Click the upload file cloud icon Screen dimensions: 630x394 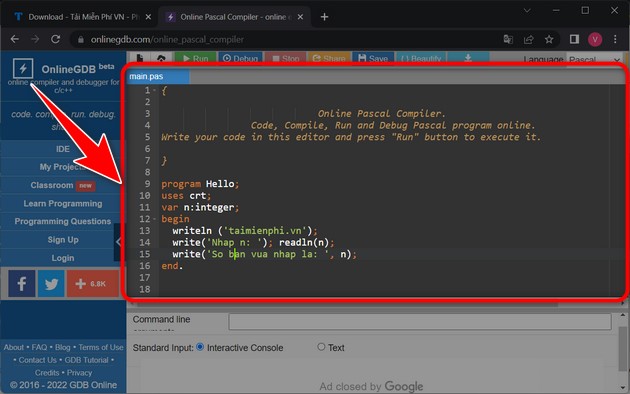[161, 59]
